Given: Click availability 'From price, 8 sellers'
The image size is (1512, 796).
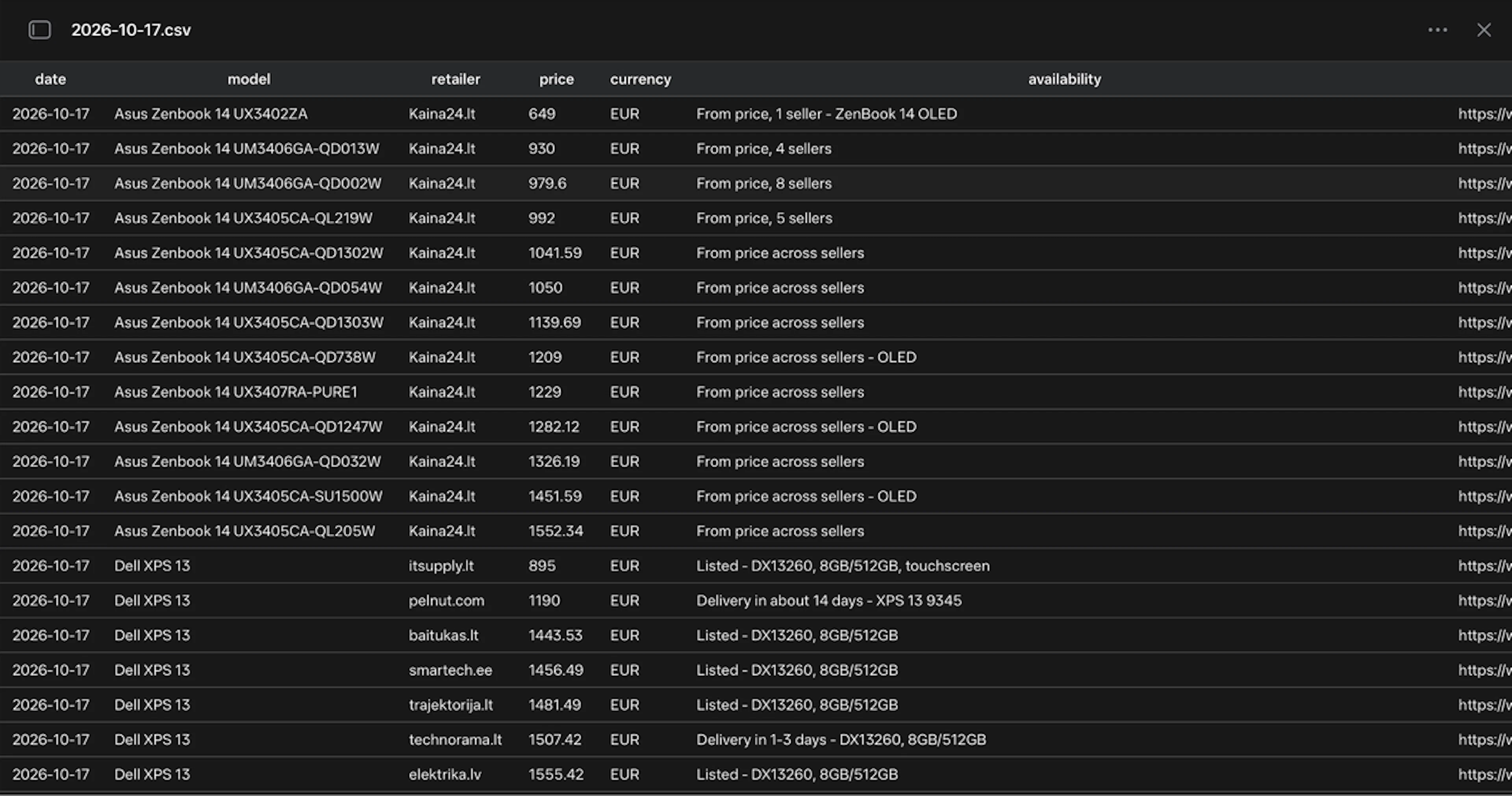Looking at the screenshot, I should pyautogui.click(x=763, y=183).
